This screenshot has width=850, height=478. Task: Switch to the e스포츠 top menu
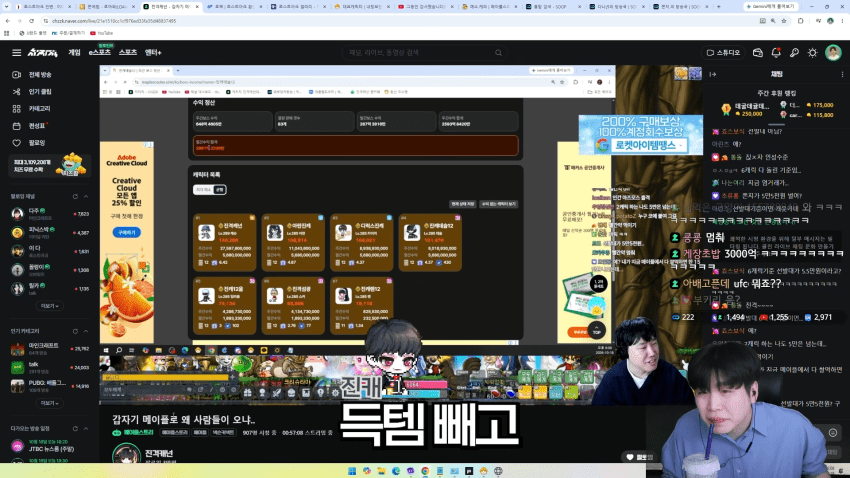100,53
